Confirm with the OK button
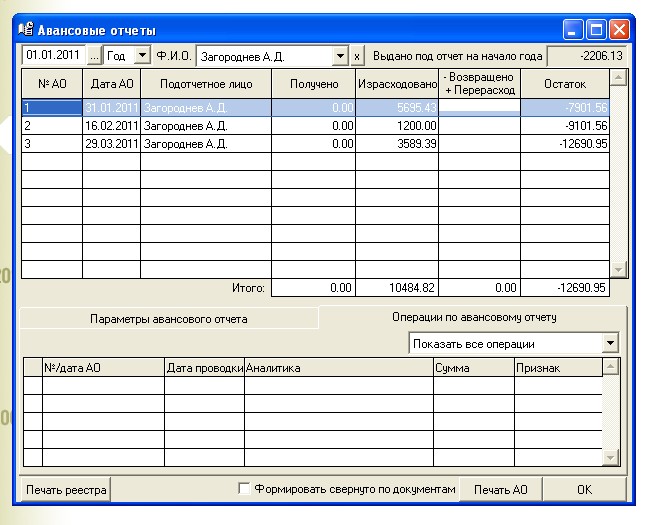This screenshot has height=525, width=663. 583,489
